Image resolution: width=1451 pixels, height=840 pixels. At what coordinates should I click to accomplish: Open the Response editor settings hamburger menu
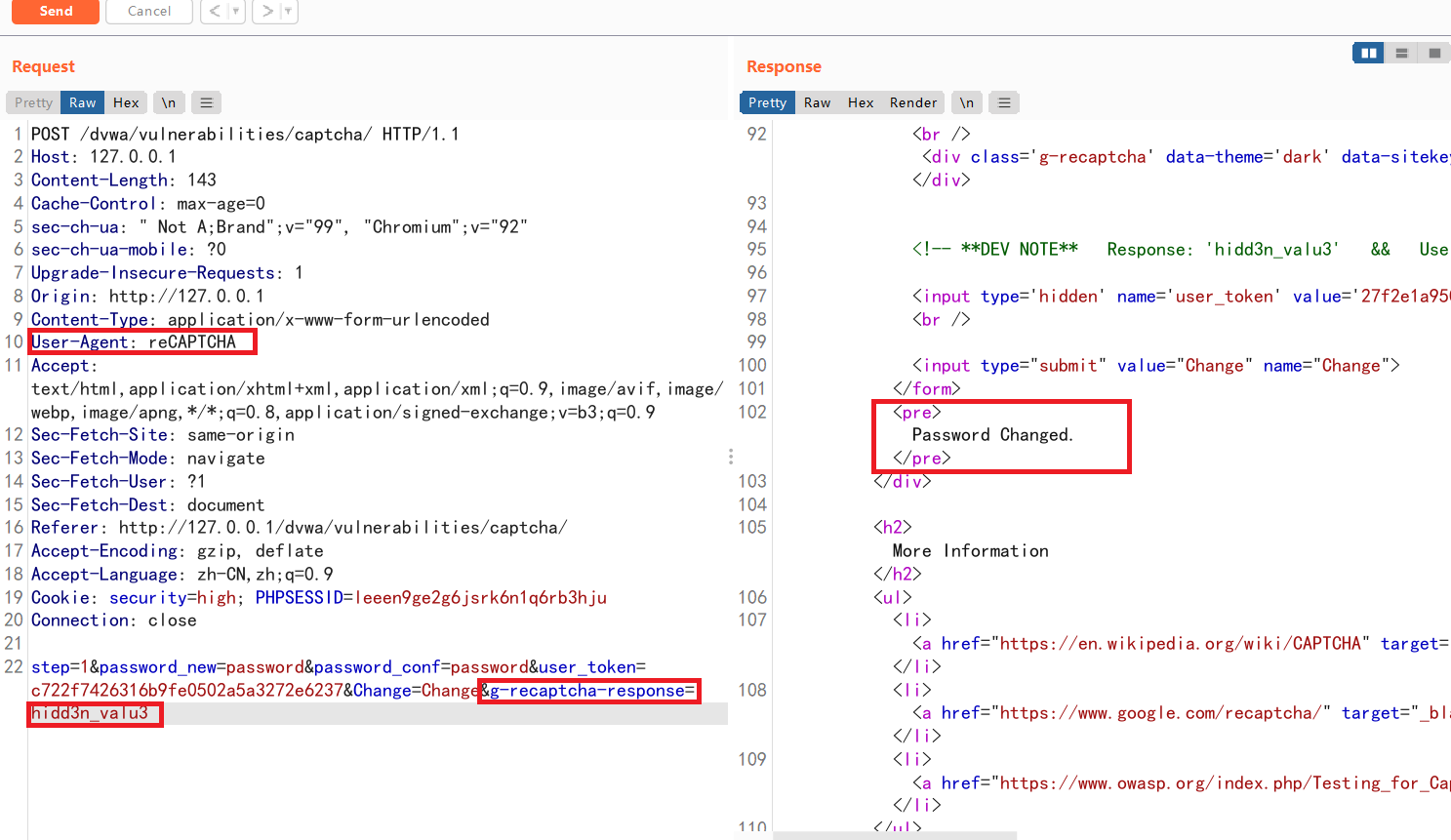1004,101
